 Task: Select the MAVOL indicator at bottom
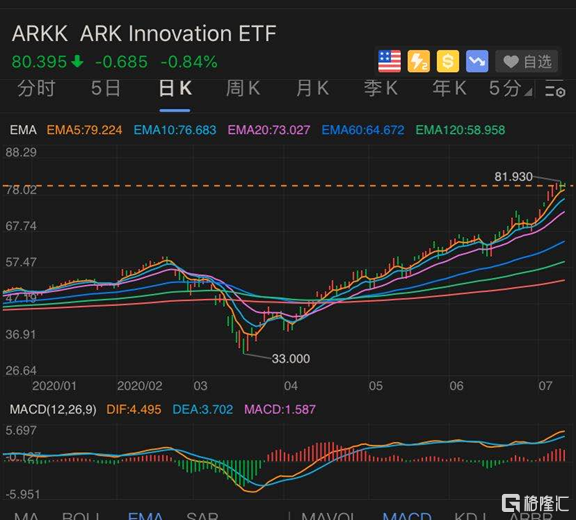pyautogui.click(x=328, y=516)
